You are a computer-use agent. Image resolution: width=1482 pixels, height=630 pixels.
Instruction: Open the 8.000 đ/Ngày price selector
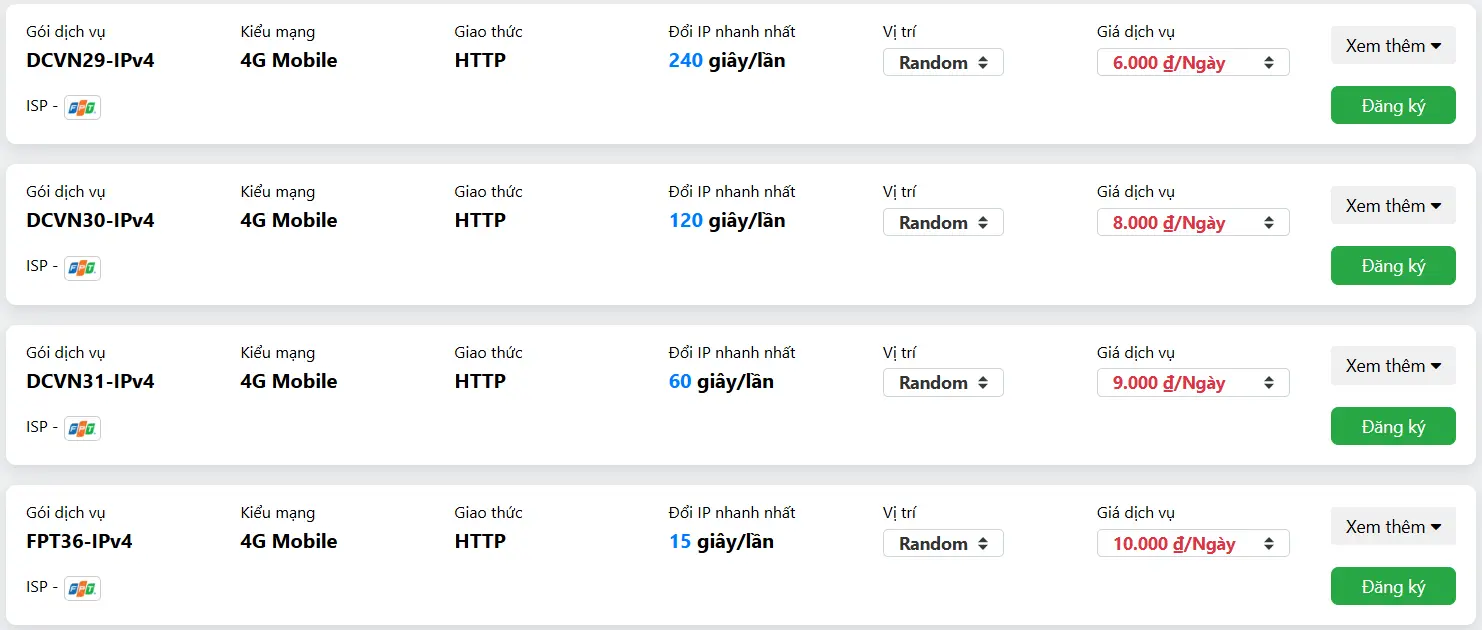click(x=1192, y=222)
